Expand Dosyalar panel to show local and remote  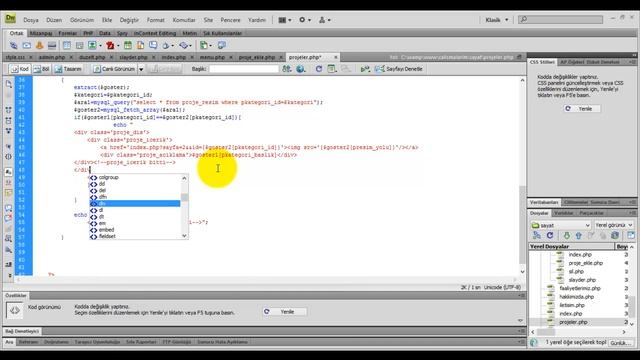pyautogui.click(x=631, y=236)
